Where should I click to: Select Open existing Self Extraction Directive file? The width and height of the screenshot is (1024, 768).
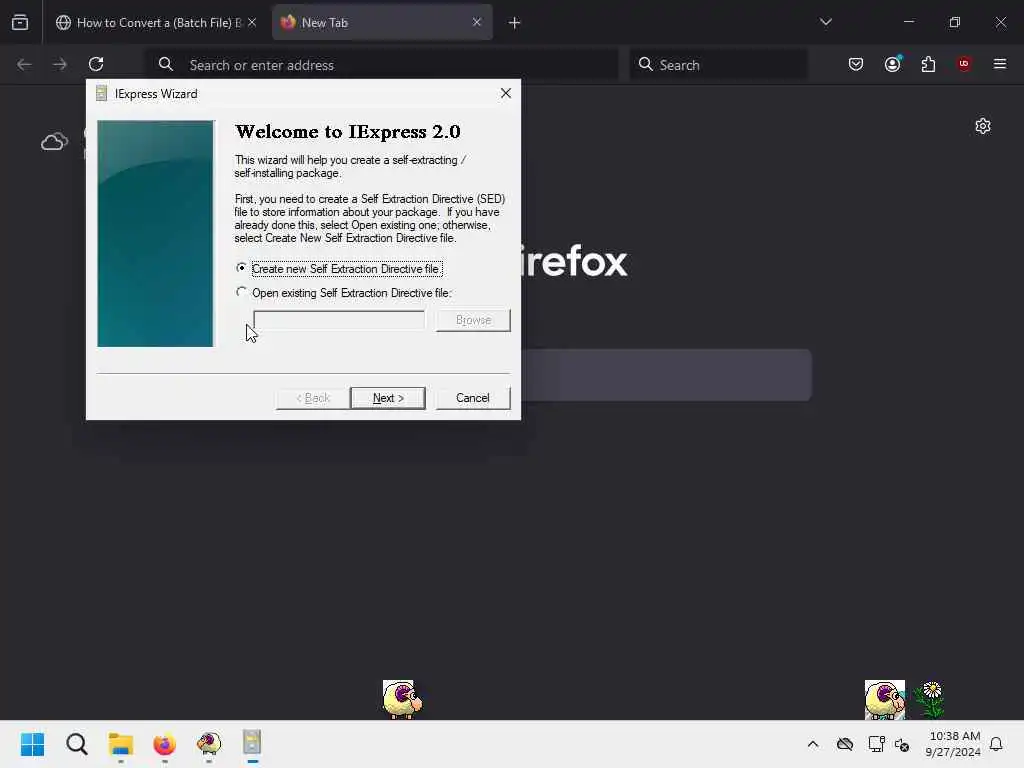(x=344, y=293)
